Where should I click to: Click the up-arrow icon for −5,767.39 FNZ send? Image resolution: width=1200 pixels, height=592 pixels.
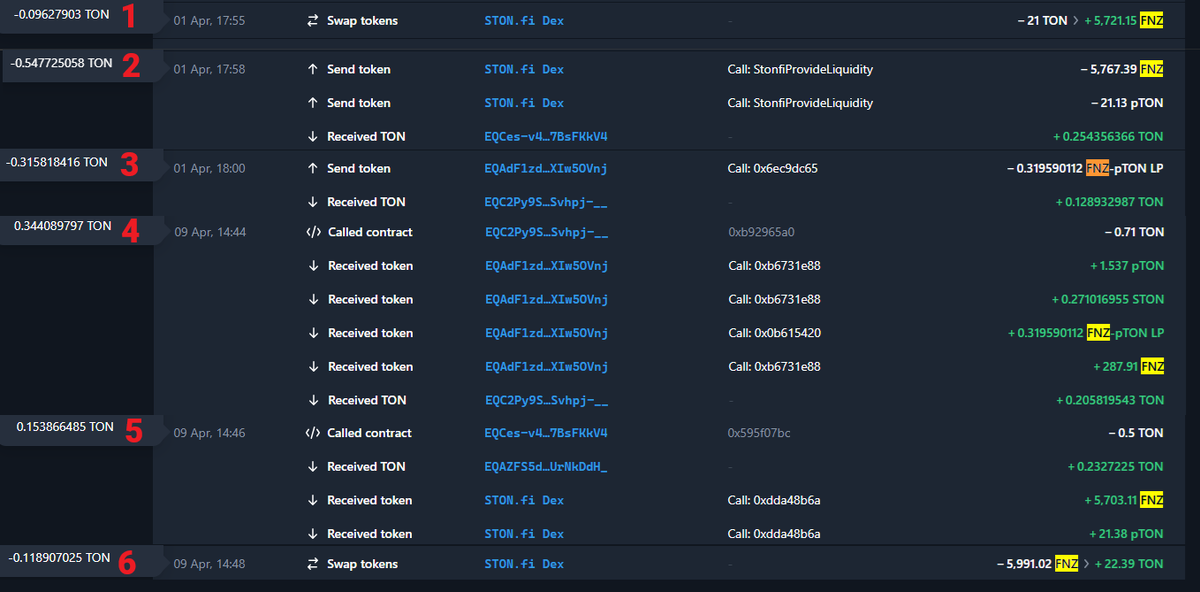313,70
